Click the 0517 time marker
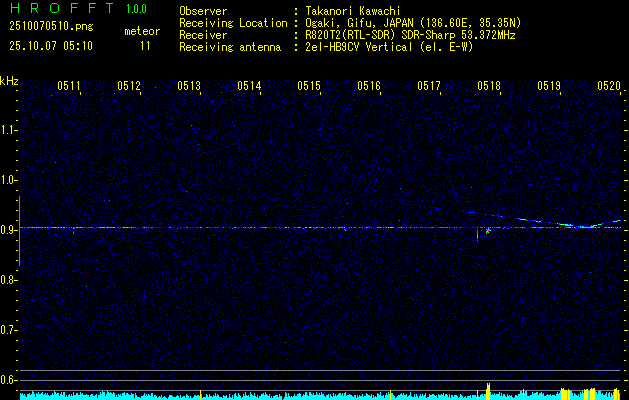Screen dimensions: 629x400 tap(429, 86)
